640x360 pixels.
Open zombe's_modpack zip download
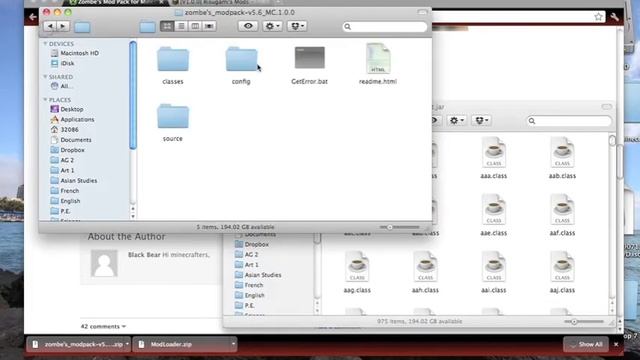[x=77, y=344]
